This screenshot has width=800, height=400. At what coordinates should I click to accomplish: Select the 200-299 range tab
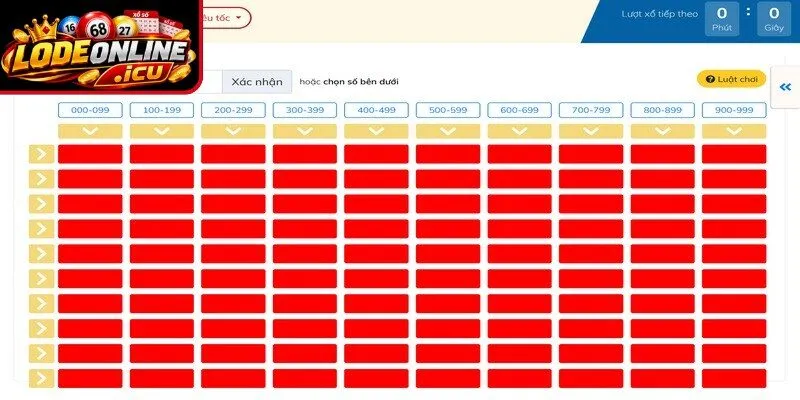point(233,110)
